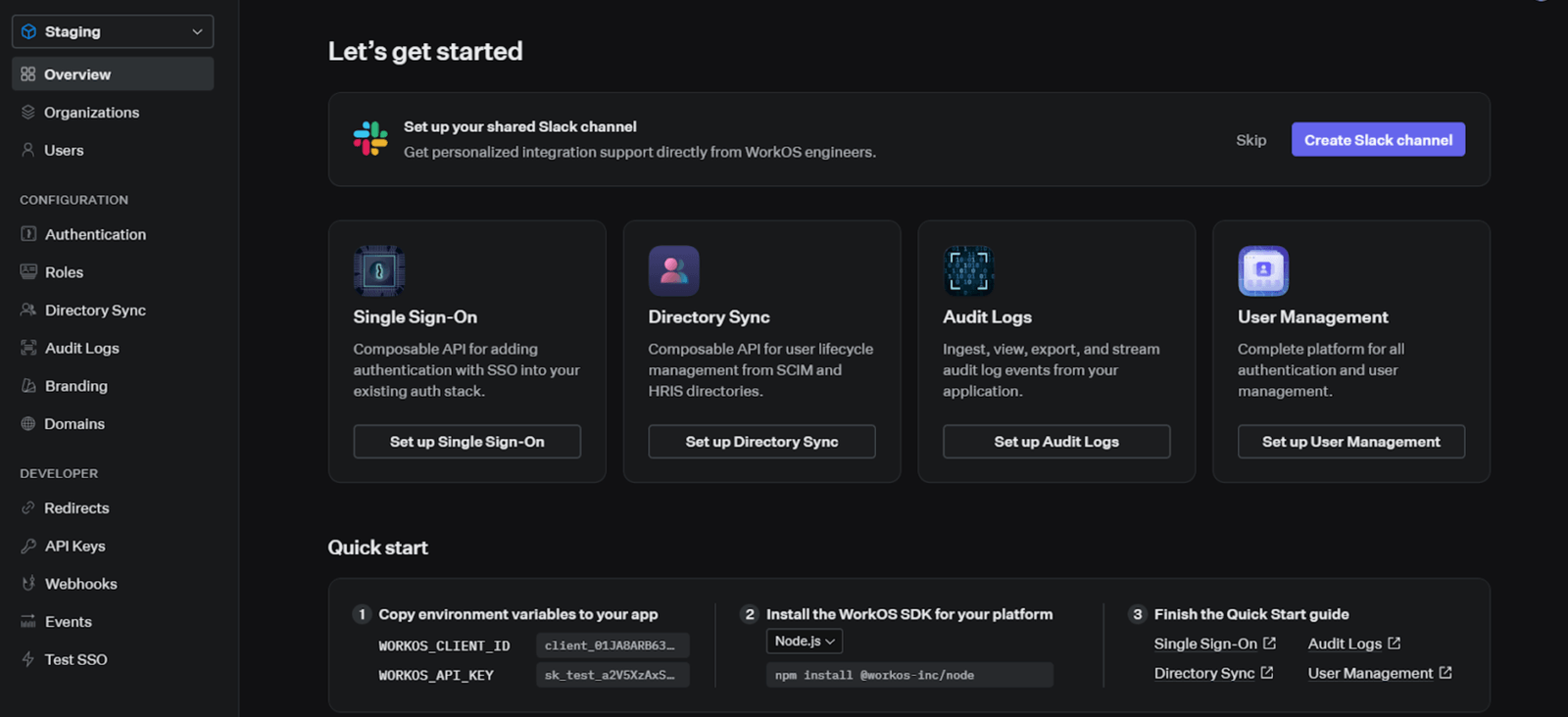The width and height of the screenshot is (1568, 717).
Task: Click the "Let's get started" heading
Action: [x=425, y=51]
